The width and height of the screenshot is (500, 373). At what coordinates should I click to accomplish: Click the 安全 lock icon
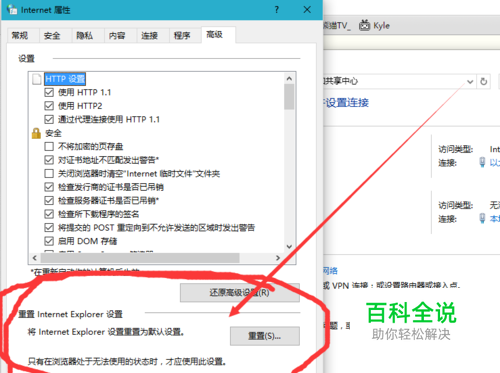pos(36,133)
